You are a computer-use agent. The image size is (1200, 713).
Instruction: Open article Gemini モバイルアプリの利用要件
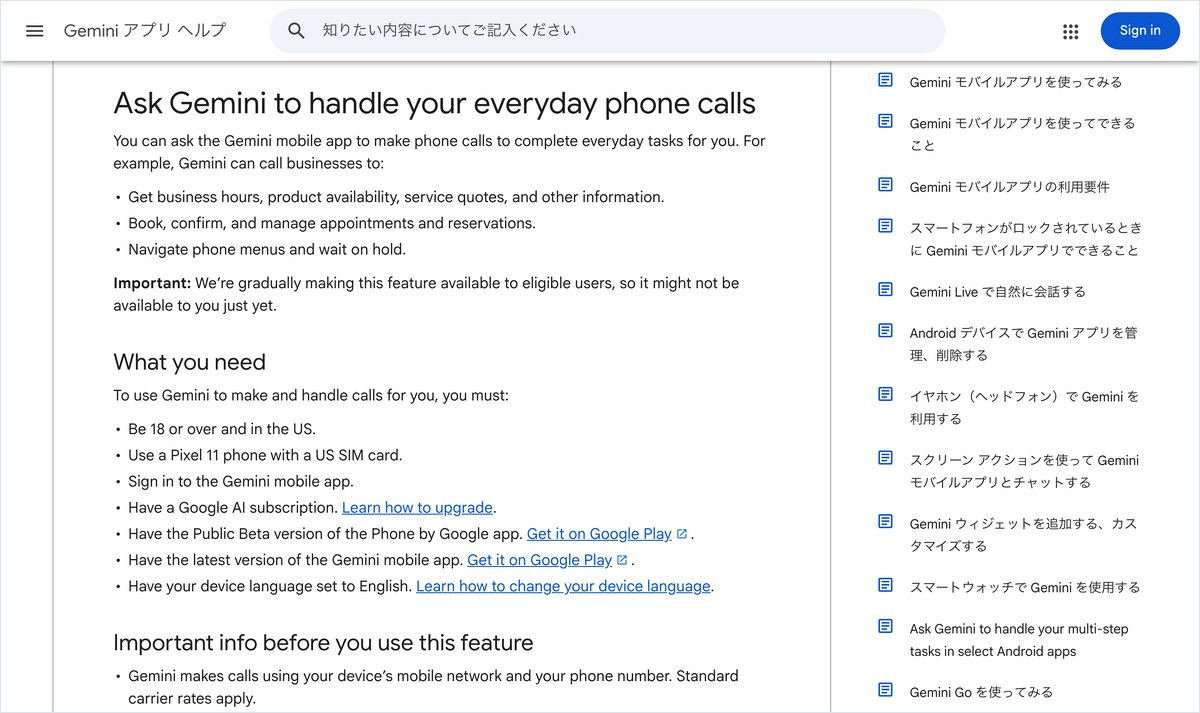[1010, 187]
